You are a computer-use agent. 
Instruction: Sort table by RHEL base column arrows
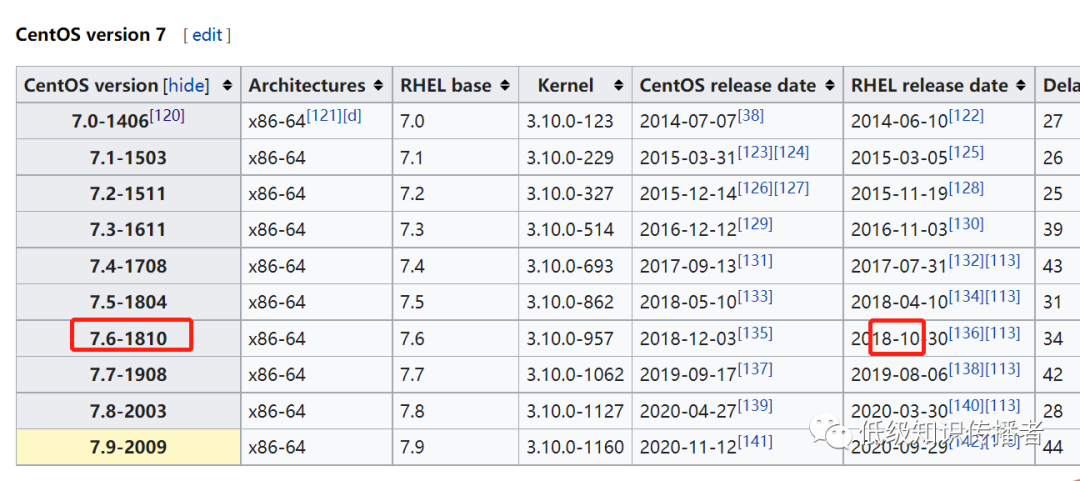coord(505,85)
